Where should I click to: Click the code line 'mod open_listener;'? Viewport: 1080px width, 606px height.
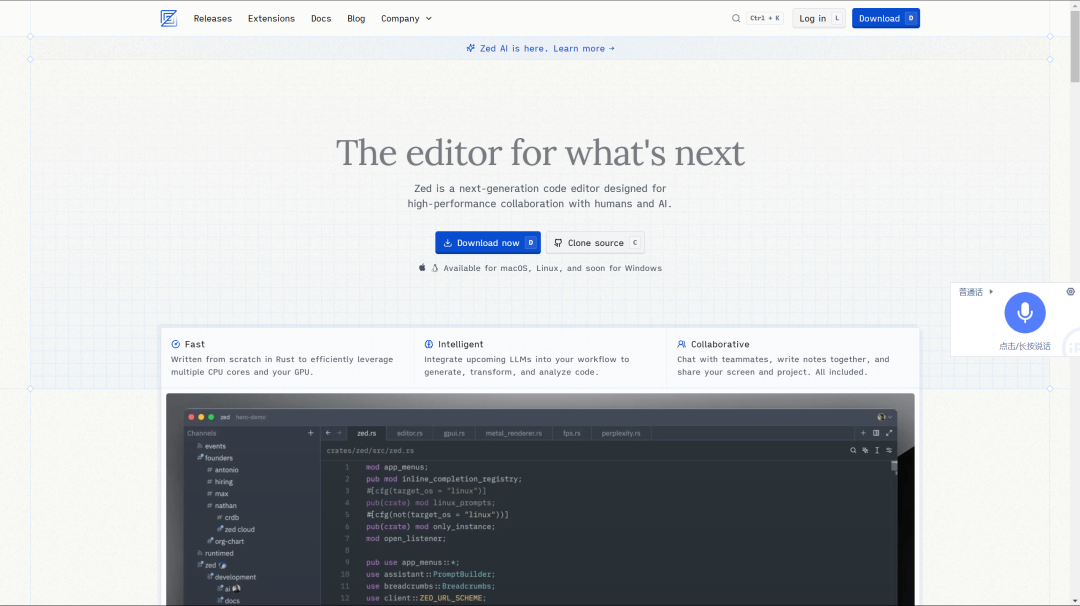click(406, 539)
